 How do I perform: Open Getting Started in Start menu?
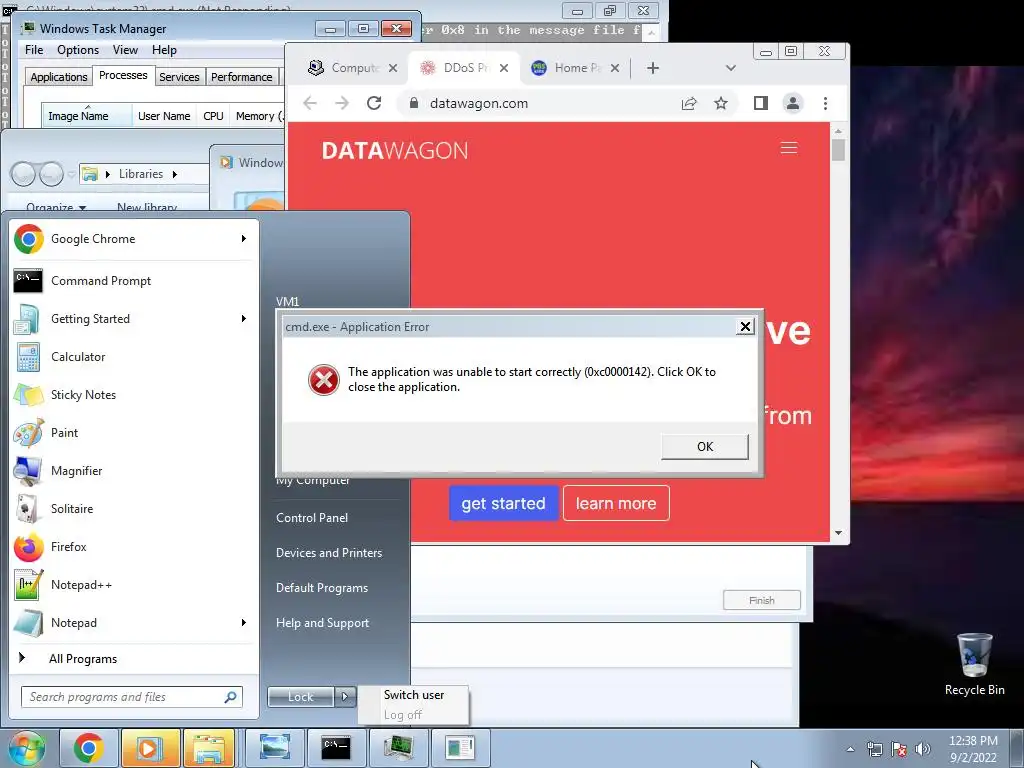tap(131, 319)
